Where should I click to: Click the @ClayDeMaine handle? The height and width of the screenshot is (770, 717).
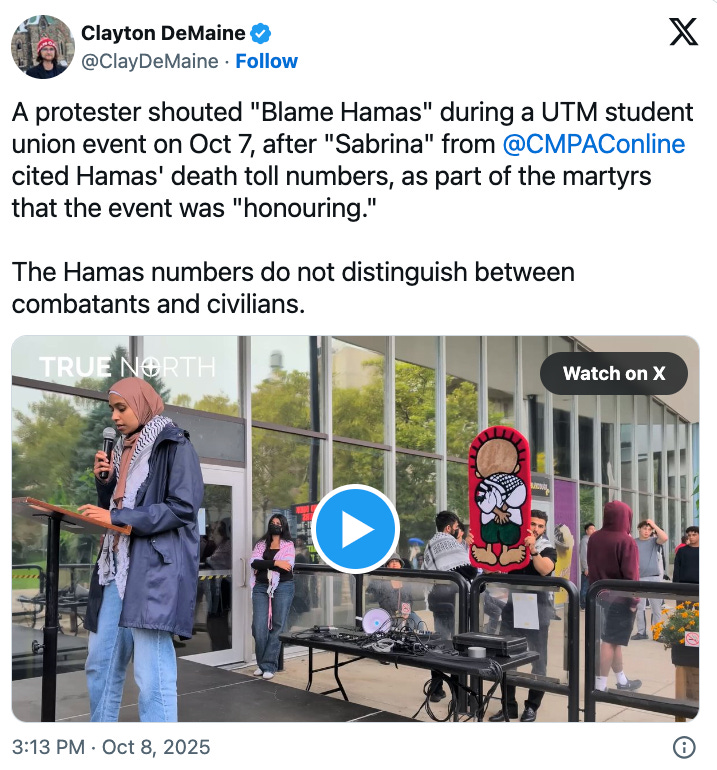click(150, 61)
